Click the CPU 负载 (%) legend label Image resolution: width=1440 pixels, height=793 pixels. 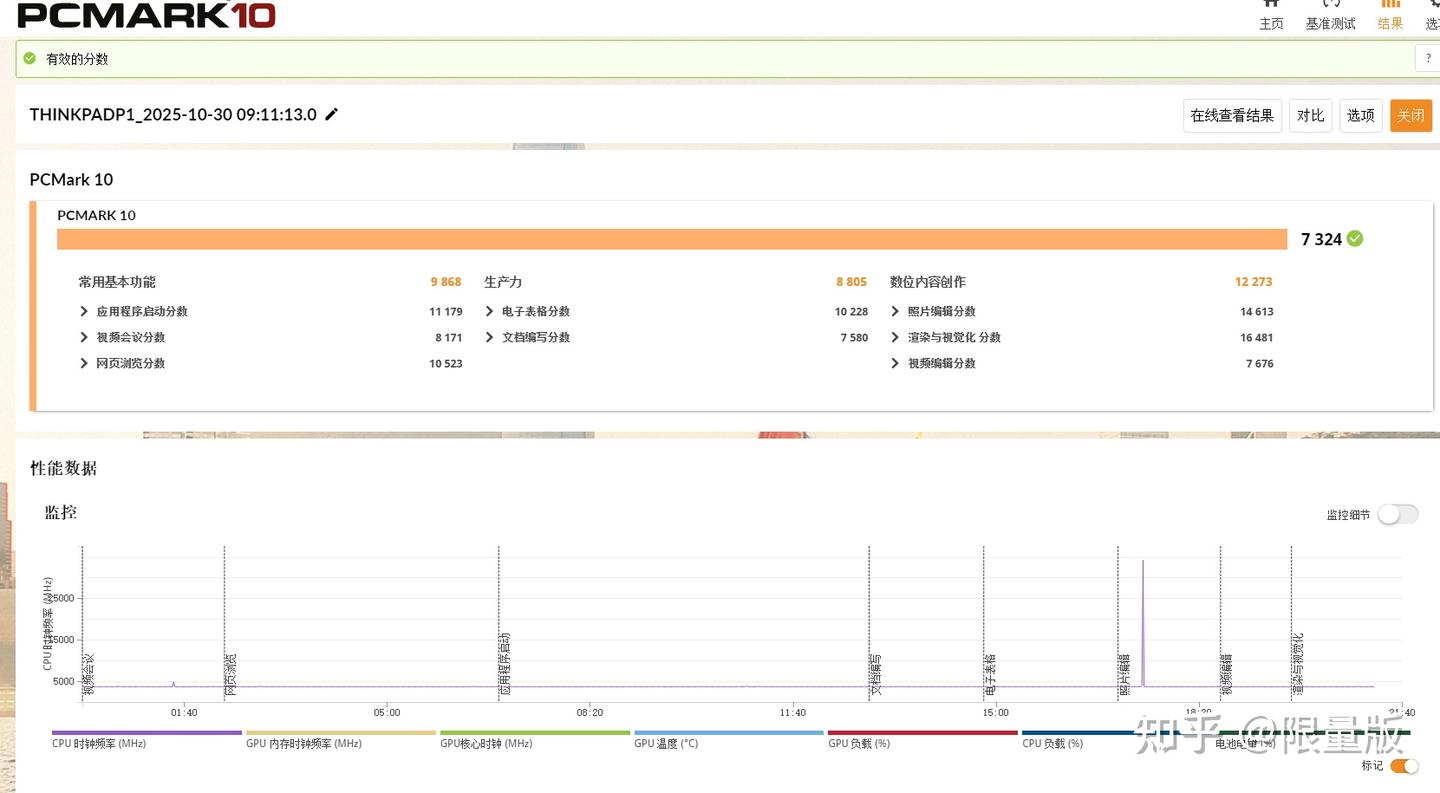pyautogui.click(x=1053, y=744)
